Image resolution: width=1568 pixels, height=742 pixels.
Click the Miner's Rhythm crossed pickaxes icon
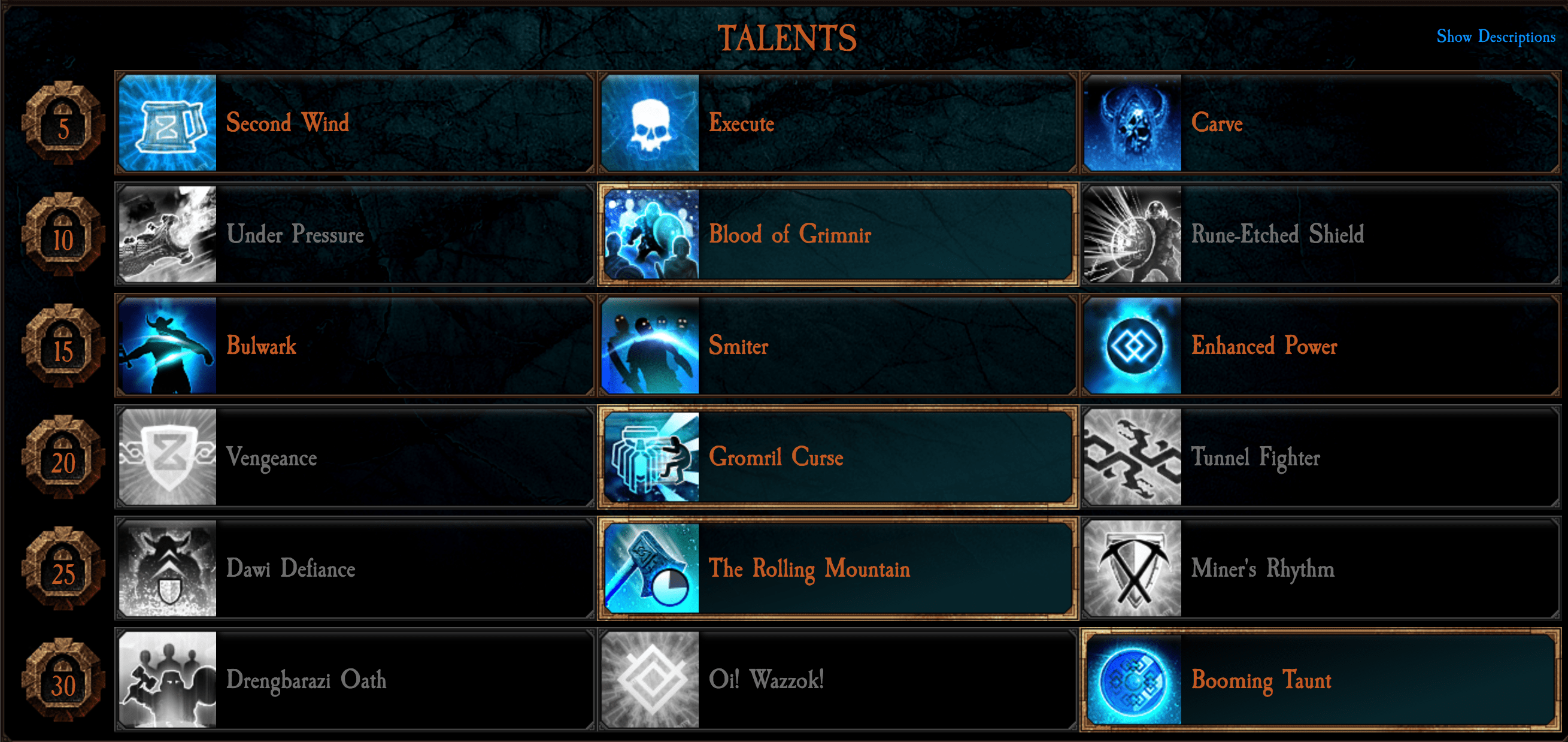tap(1133, 568)
